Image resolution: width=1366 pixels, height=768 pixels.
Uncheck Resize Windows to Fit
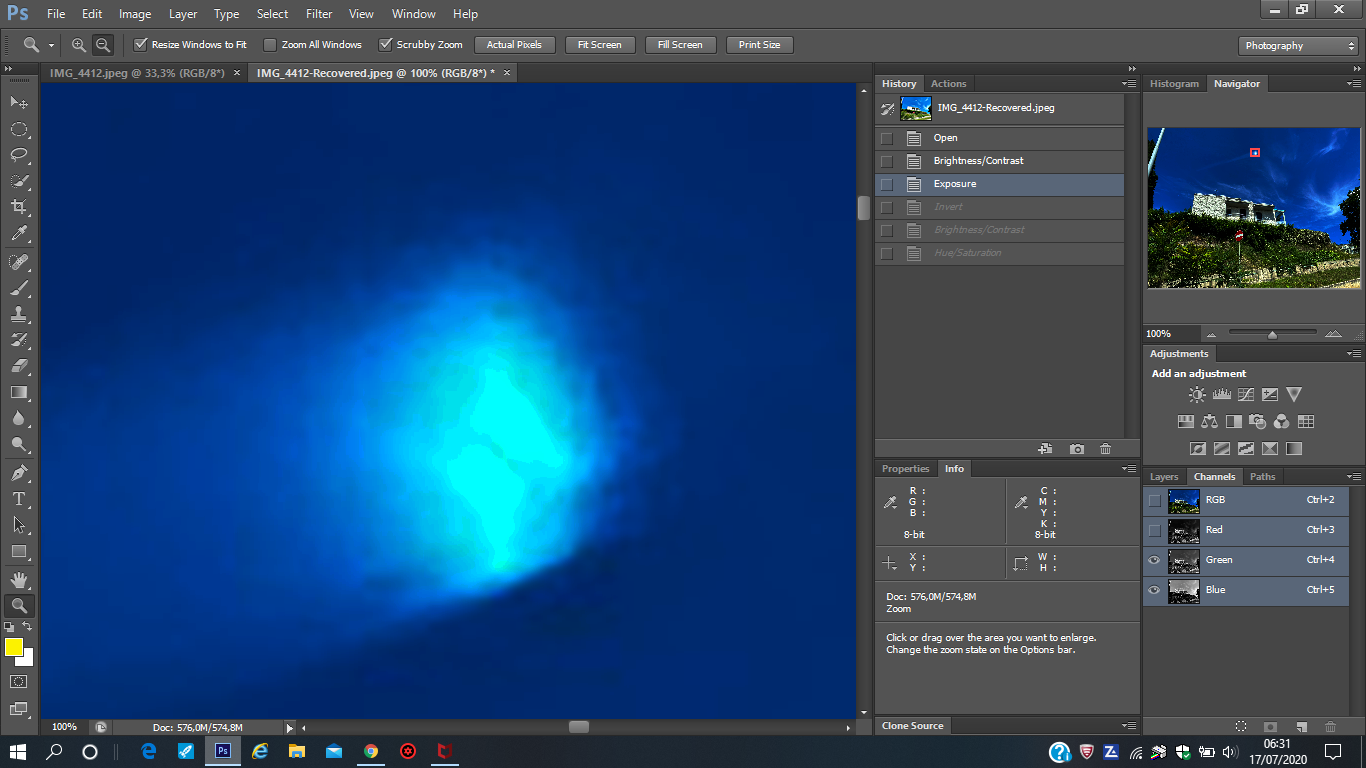click(x=141, y=45)
